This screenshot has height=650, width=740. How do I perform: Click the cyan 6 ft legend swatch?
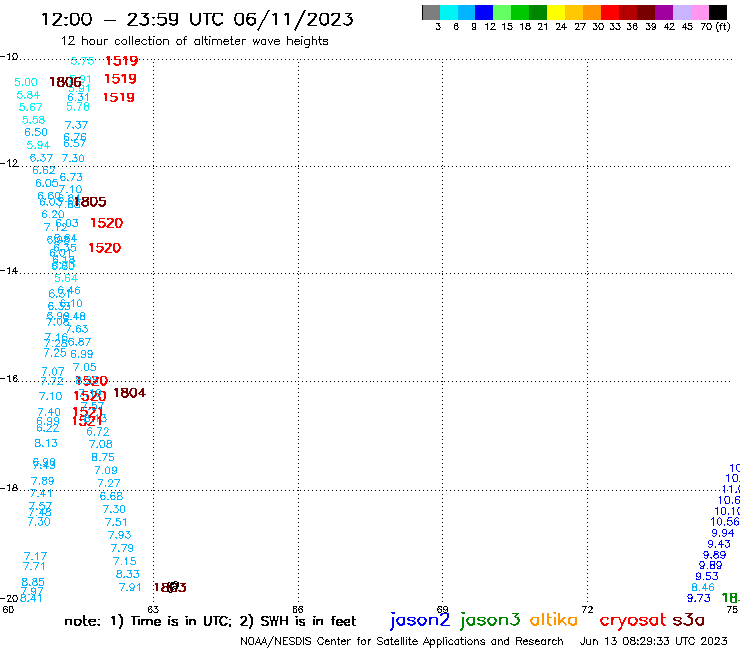point(449,12)
